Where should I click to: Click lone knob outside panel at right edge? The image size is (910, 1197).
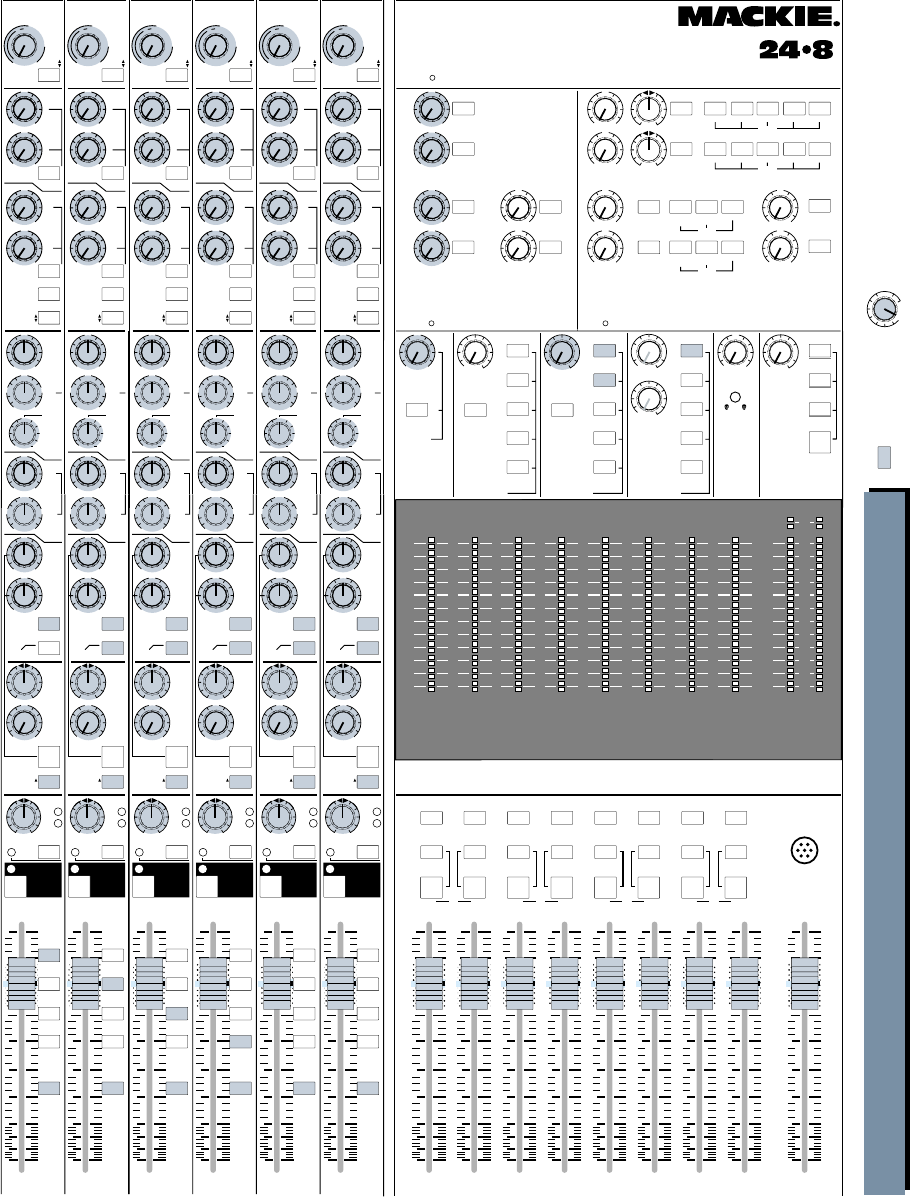[883, 309]
